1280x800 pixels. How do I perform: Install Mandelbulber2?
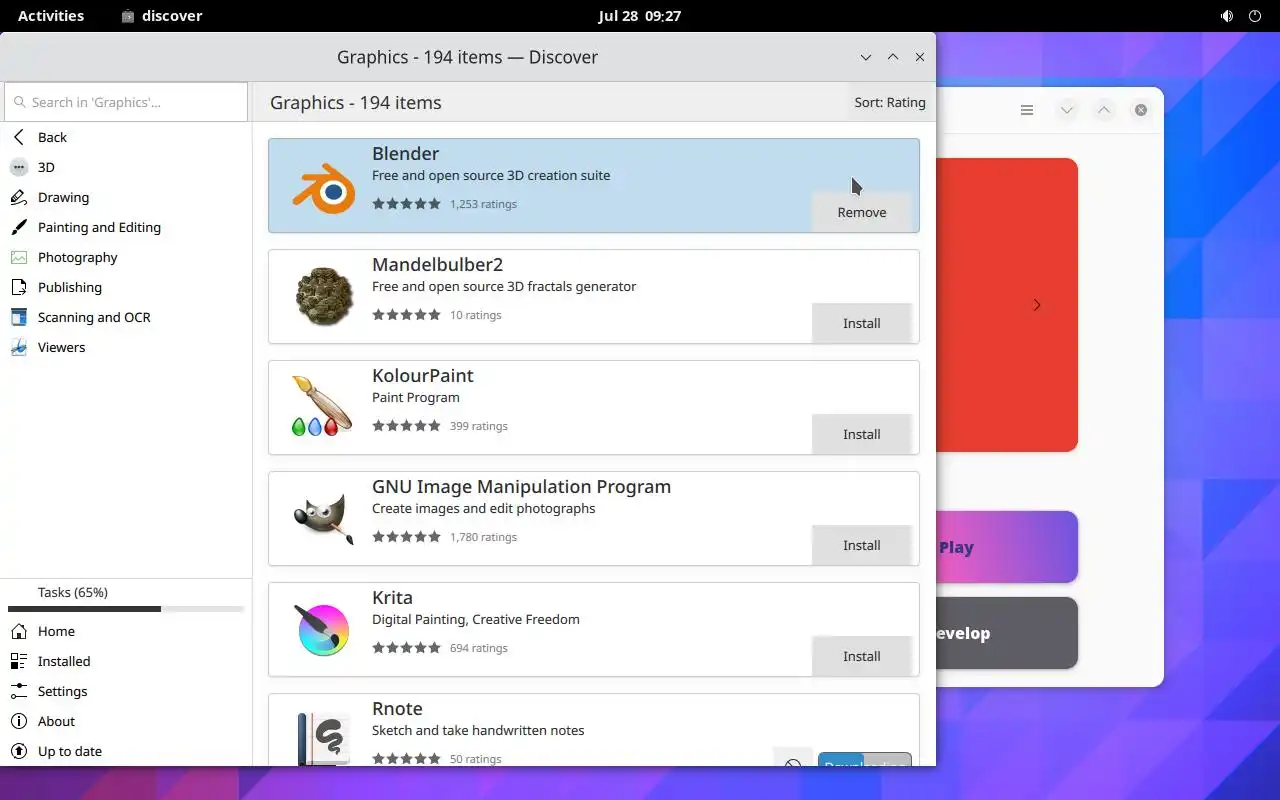[x=861, y=323]
